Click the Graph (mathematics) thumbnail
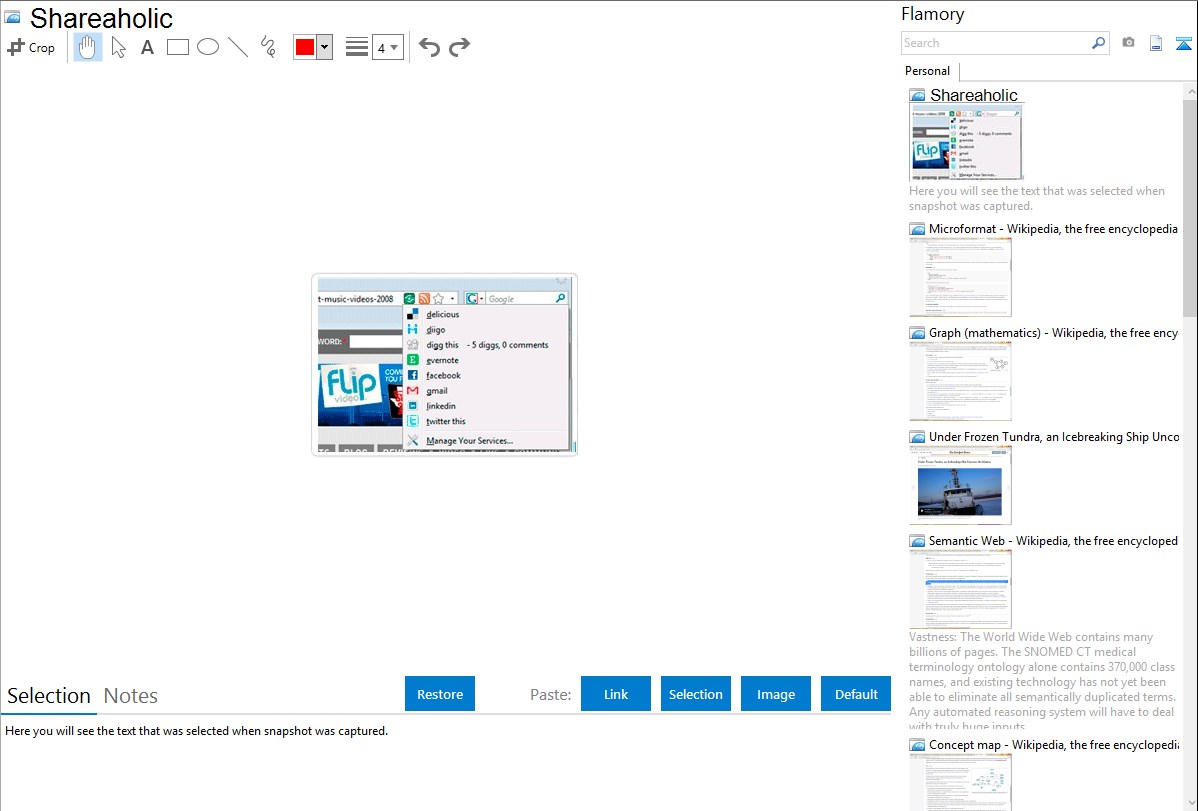 tap(960, 381)
